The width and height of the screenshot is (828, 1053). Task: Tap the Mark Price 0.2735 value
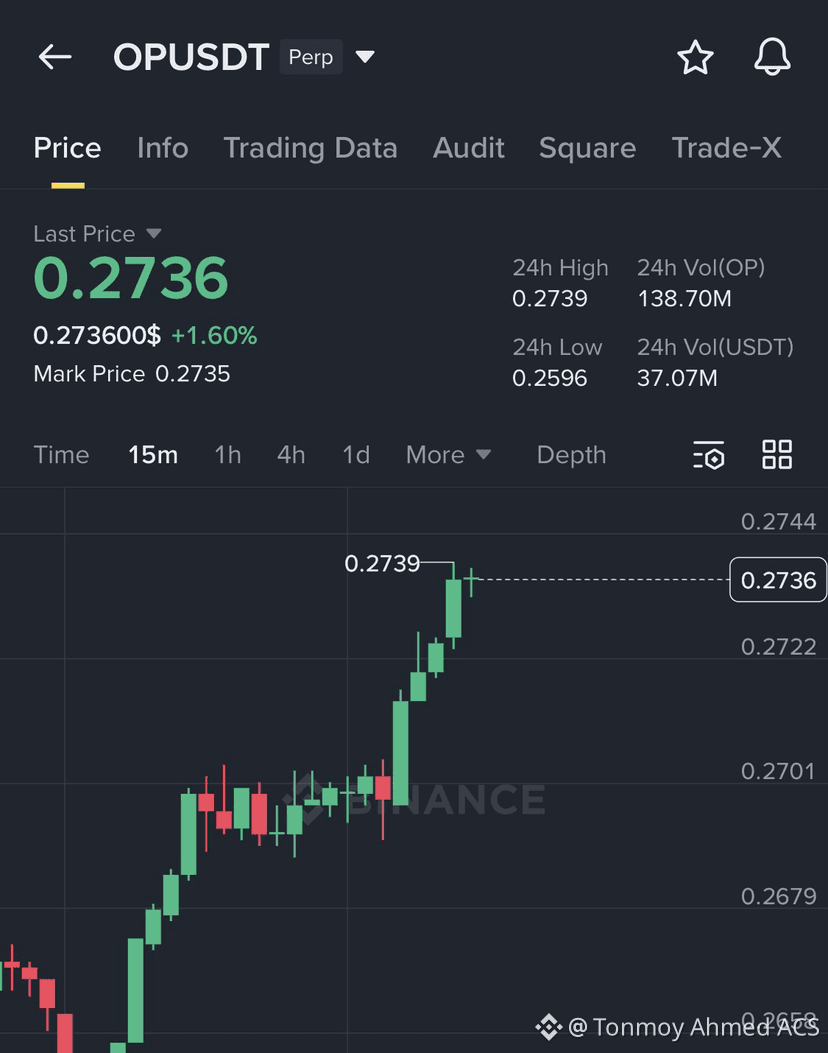(x=193, y=374)
